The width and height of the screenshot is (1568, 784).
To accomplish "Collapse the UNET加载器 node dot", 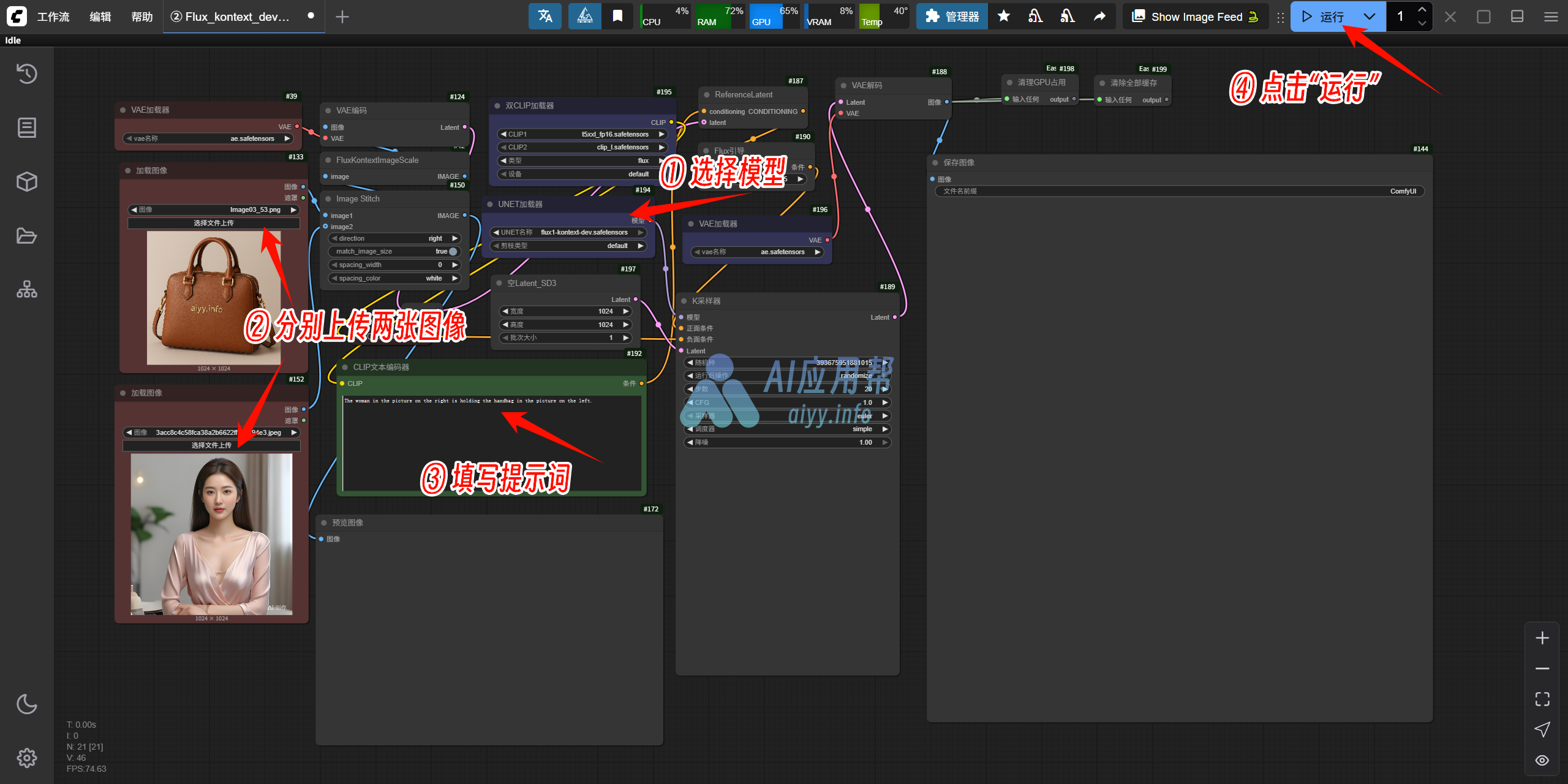I will (x=490, y=204).
